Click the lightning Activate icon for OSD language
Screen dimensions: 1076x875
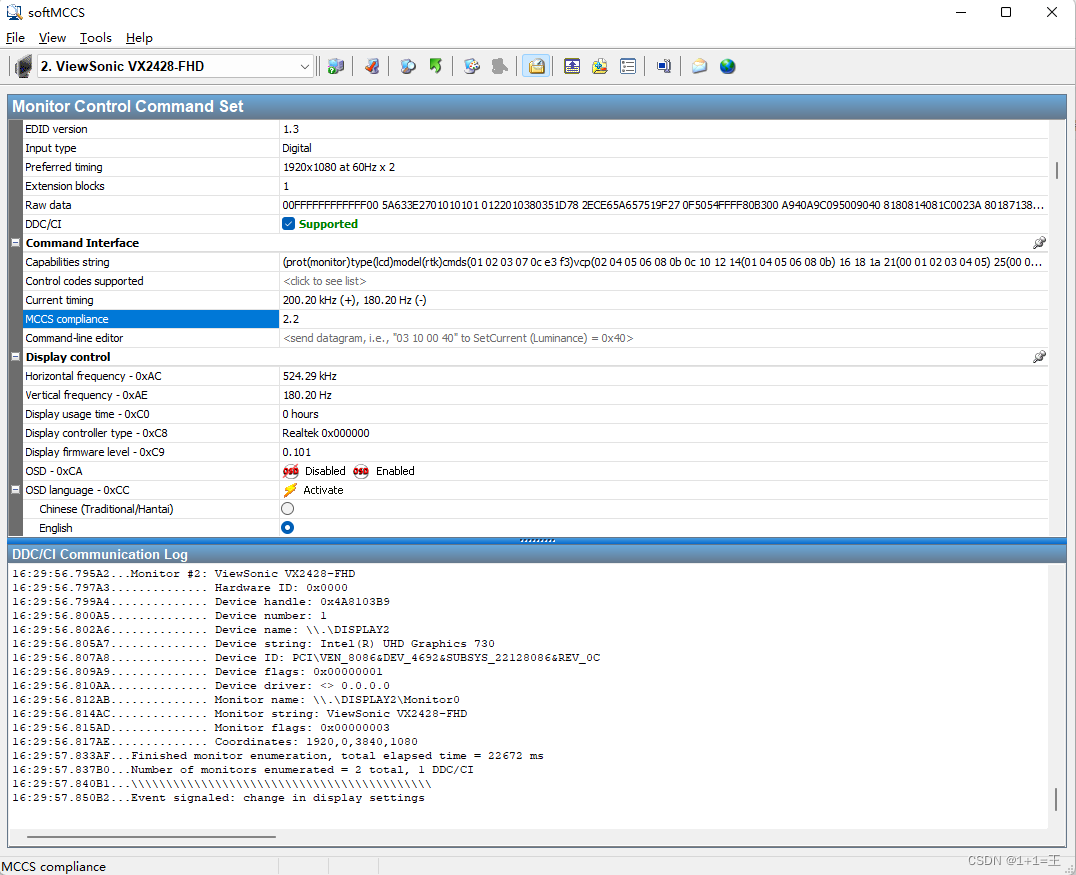click(x=290, y=490)
